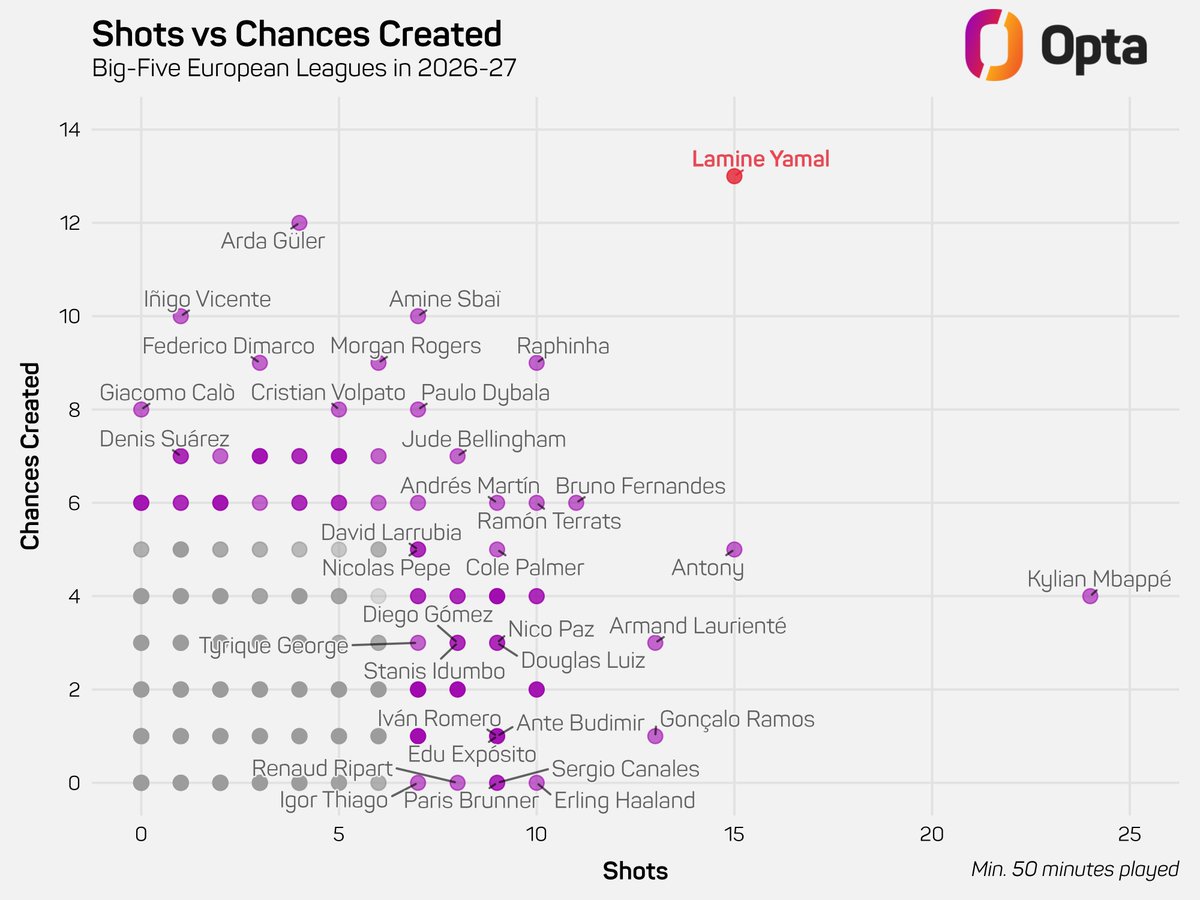Select the Federico Dimarco data point
Viewport: 1200px width, 900px height.
(x=260, y=363)
